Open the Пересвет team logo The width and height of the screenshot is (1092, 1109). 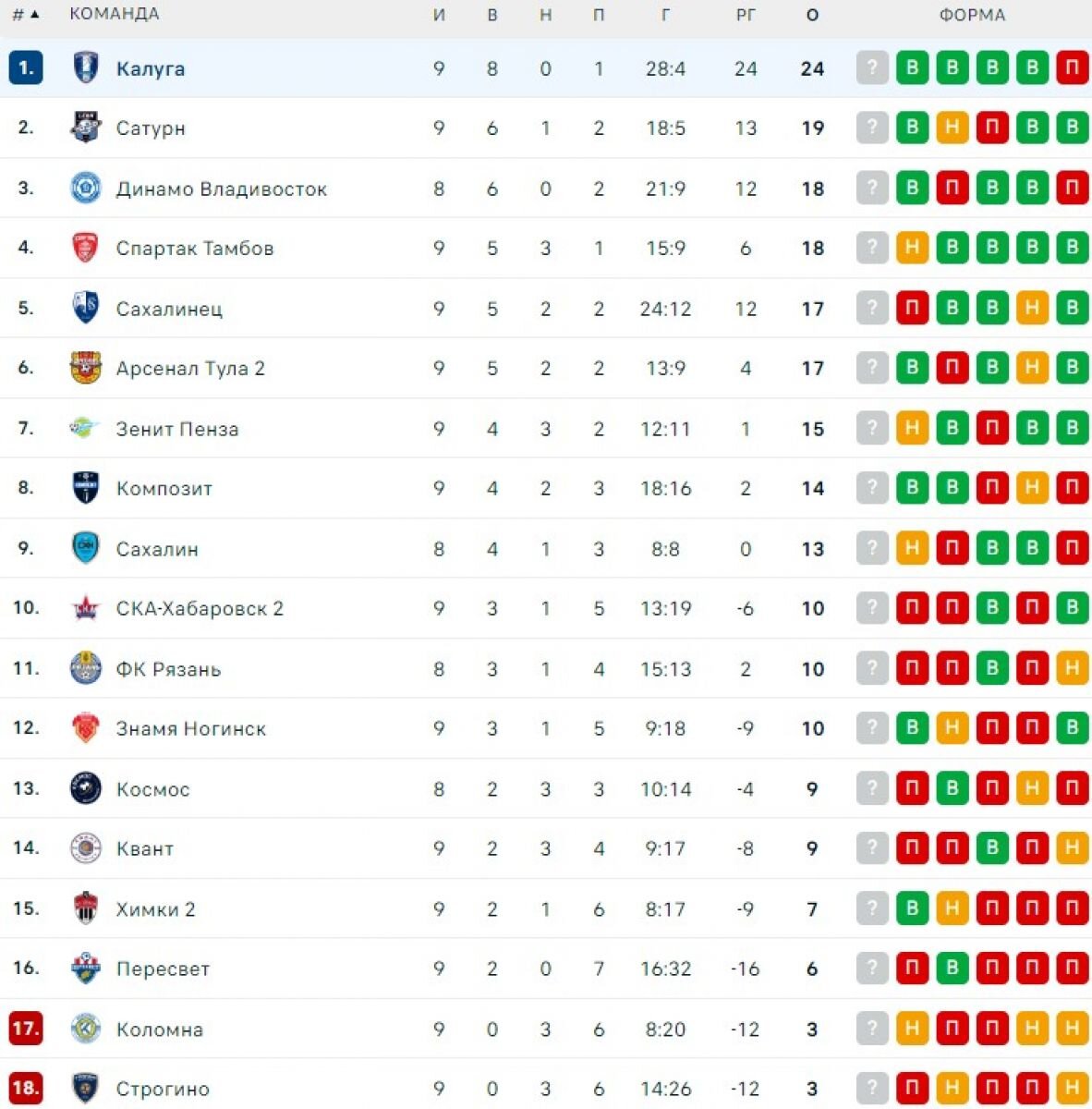[x=86, y=969]
